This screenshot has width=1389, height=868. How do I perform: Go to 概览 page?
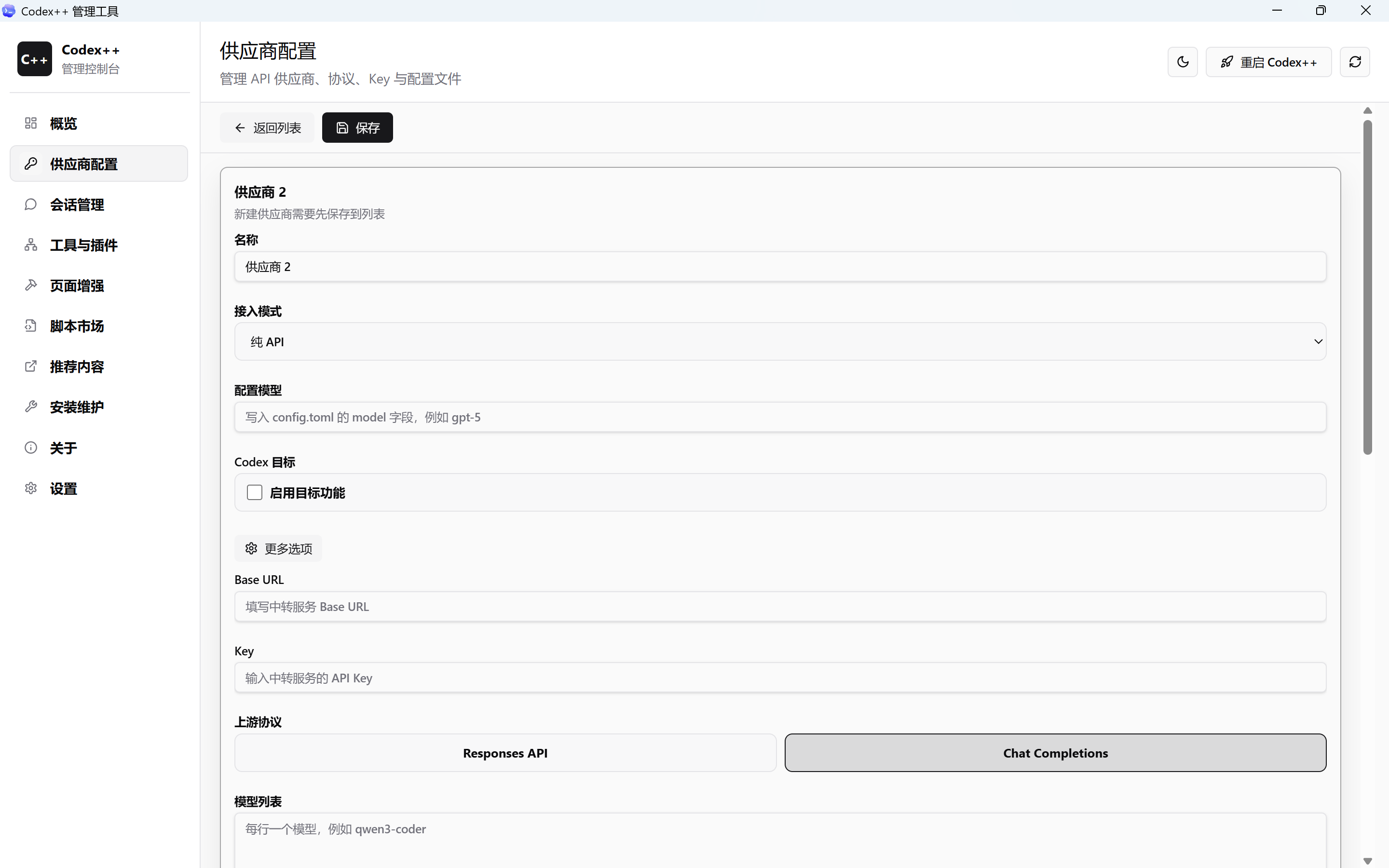[99, 123]
